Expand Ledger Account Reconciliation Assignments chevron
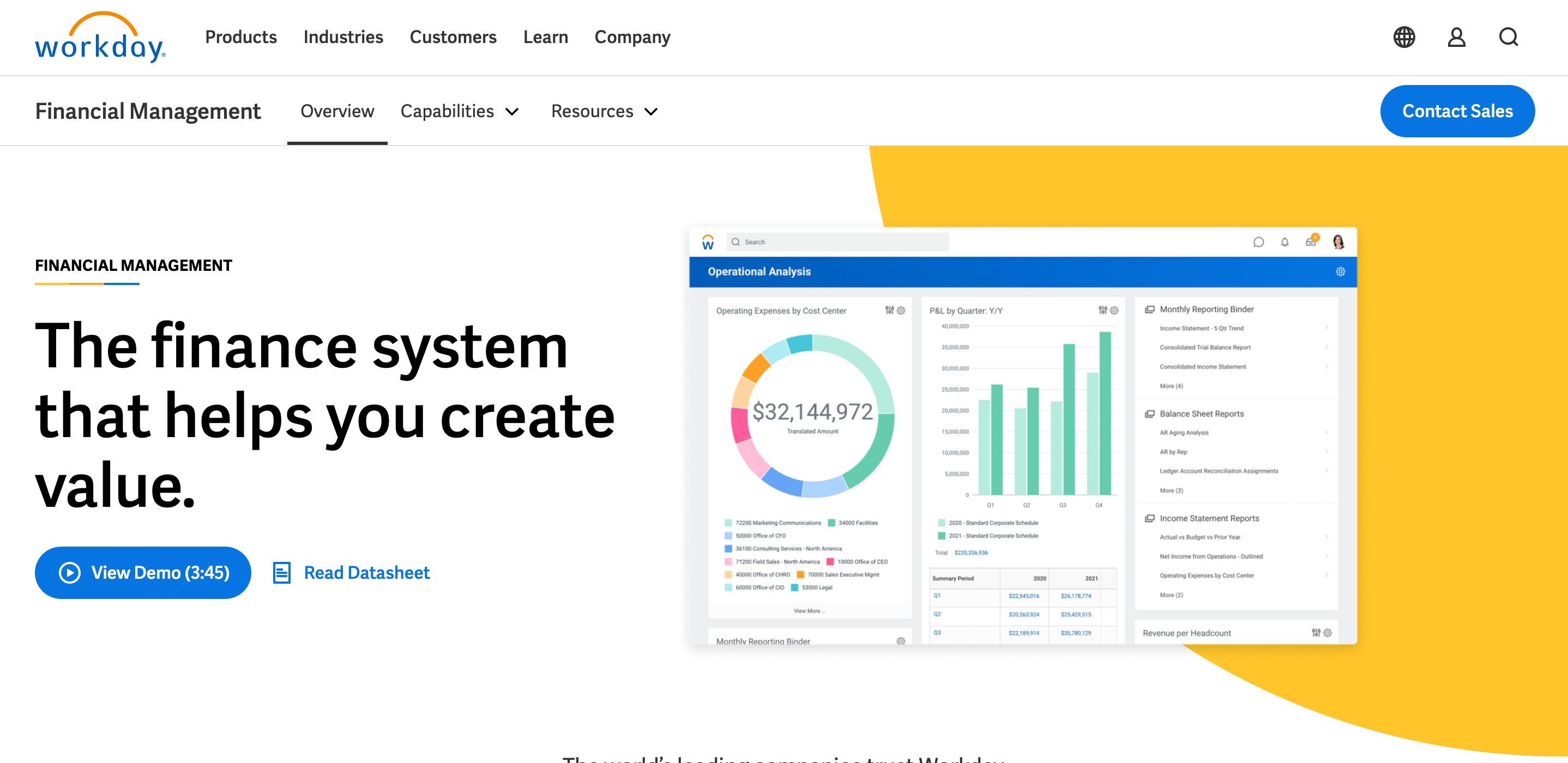The image size is (1568, 763). coord(1327,471)
